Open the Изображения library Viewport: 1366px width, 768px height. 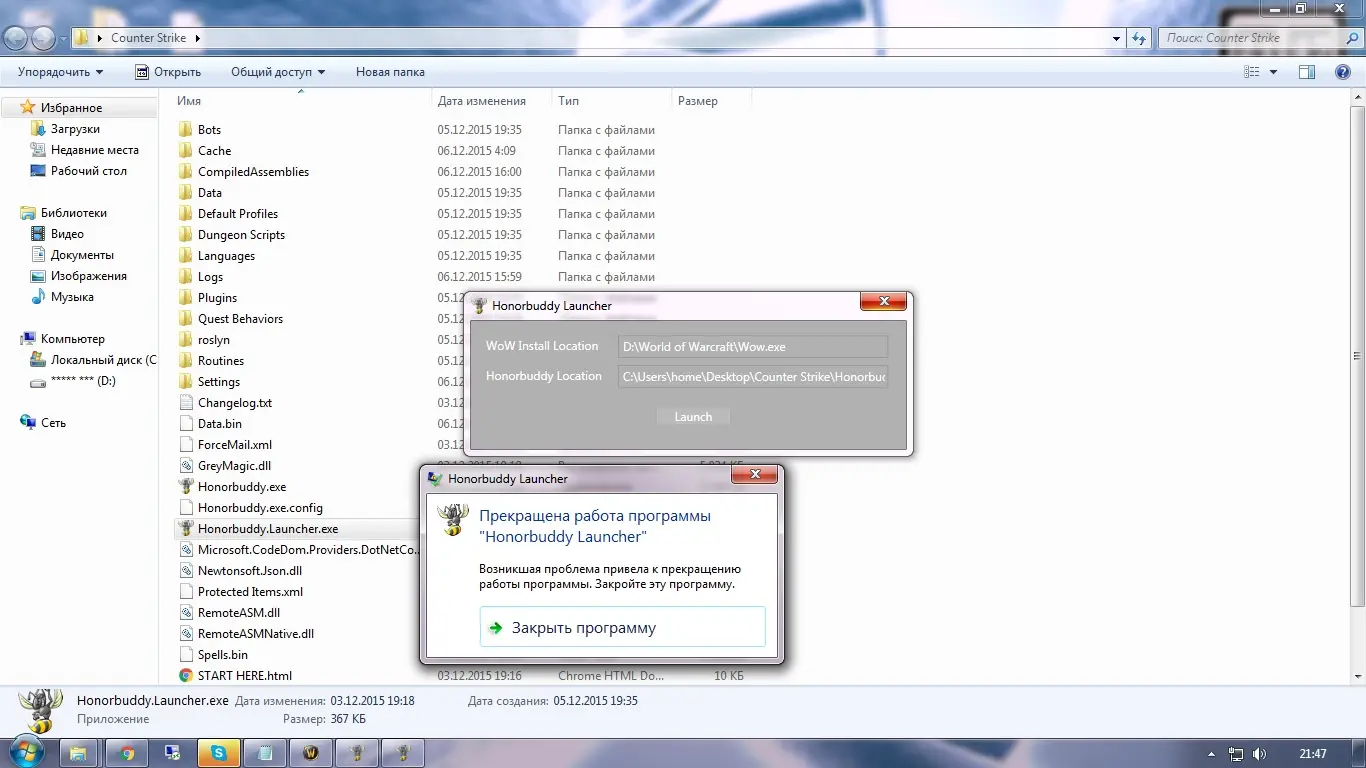click(88, 276)
